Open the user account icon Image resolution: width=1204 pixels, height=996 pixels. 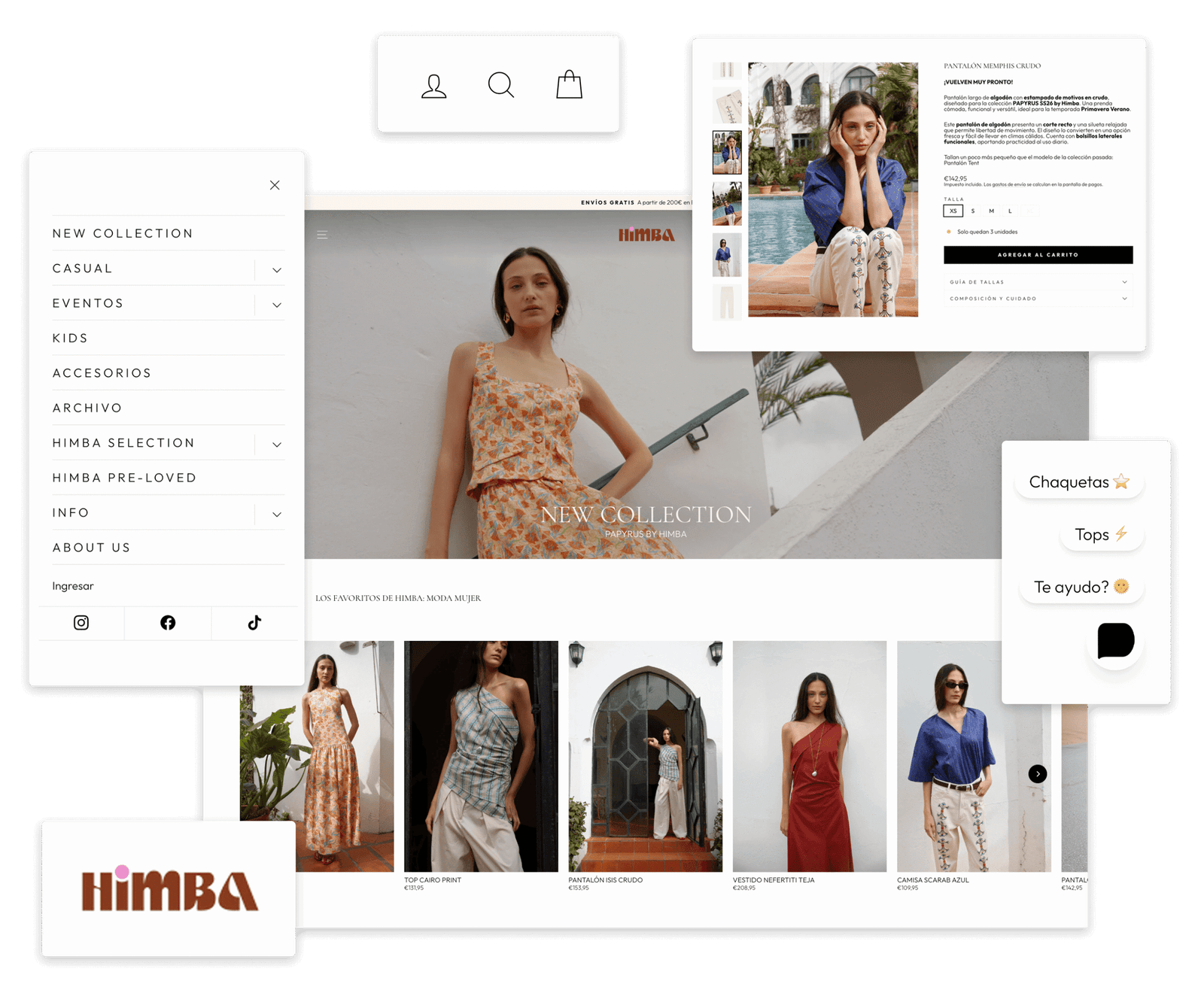[x=433, y=86]
